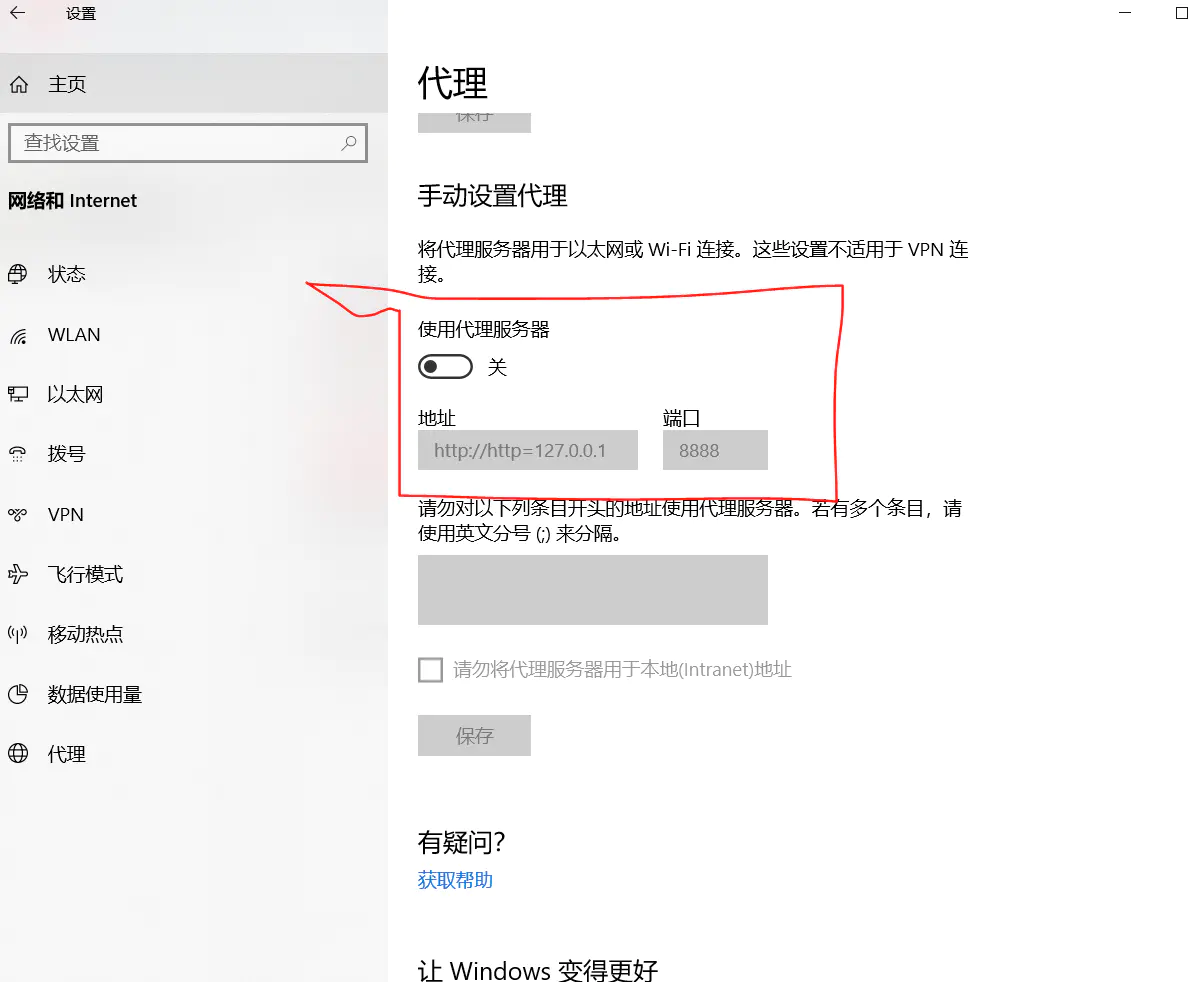Toggle the proxy server switch off
The height and width of the screenshot is (982, 1190).
(444, 366)
